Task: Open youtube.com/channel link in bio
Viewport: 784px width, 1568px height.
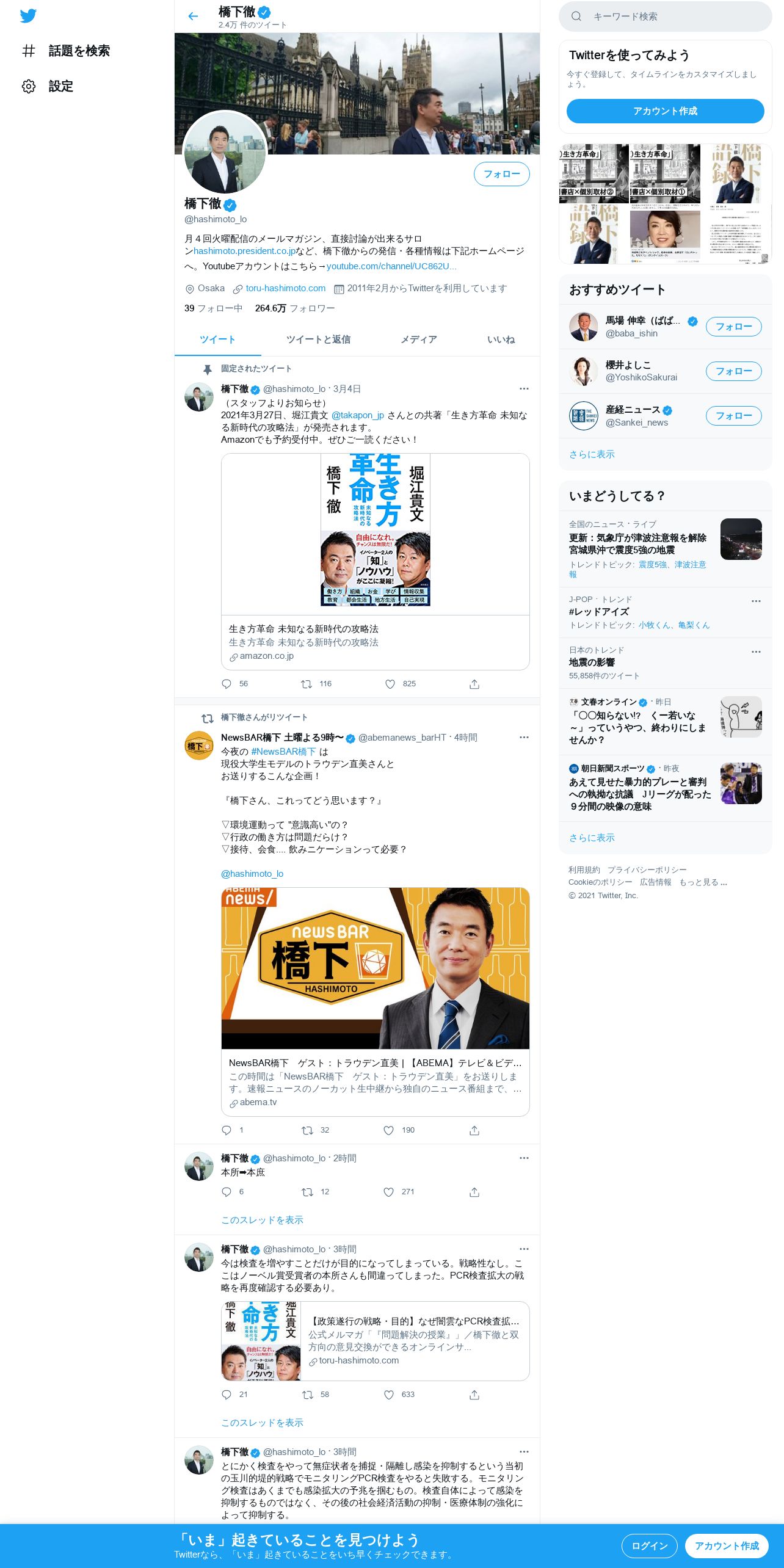Action: [x=391, y=266]
